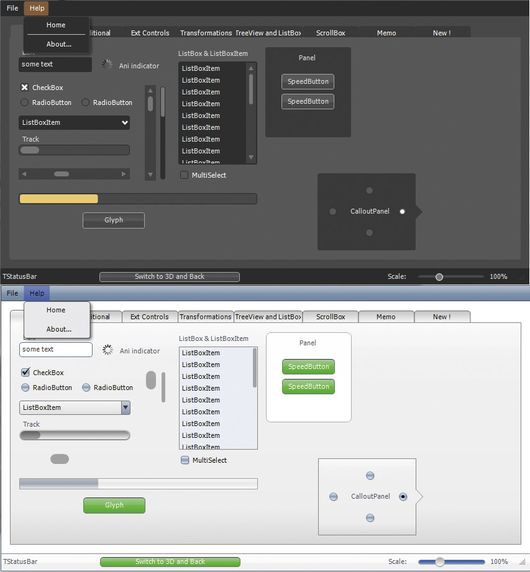530x572 pixels.
Task: Select top CalloutPanel radio in dark window
Action: click(x=369, y=190)
